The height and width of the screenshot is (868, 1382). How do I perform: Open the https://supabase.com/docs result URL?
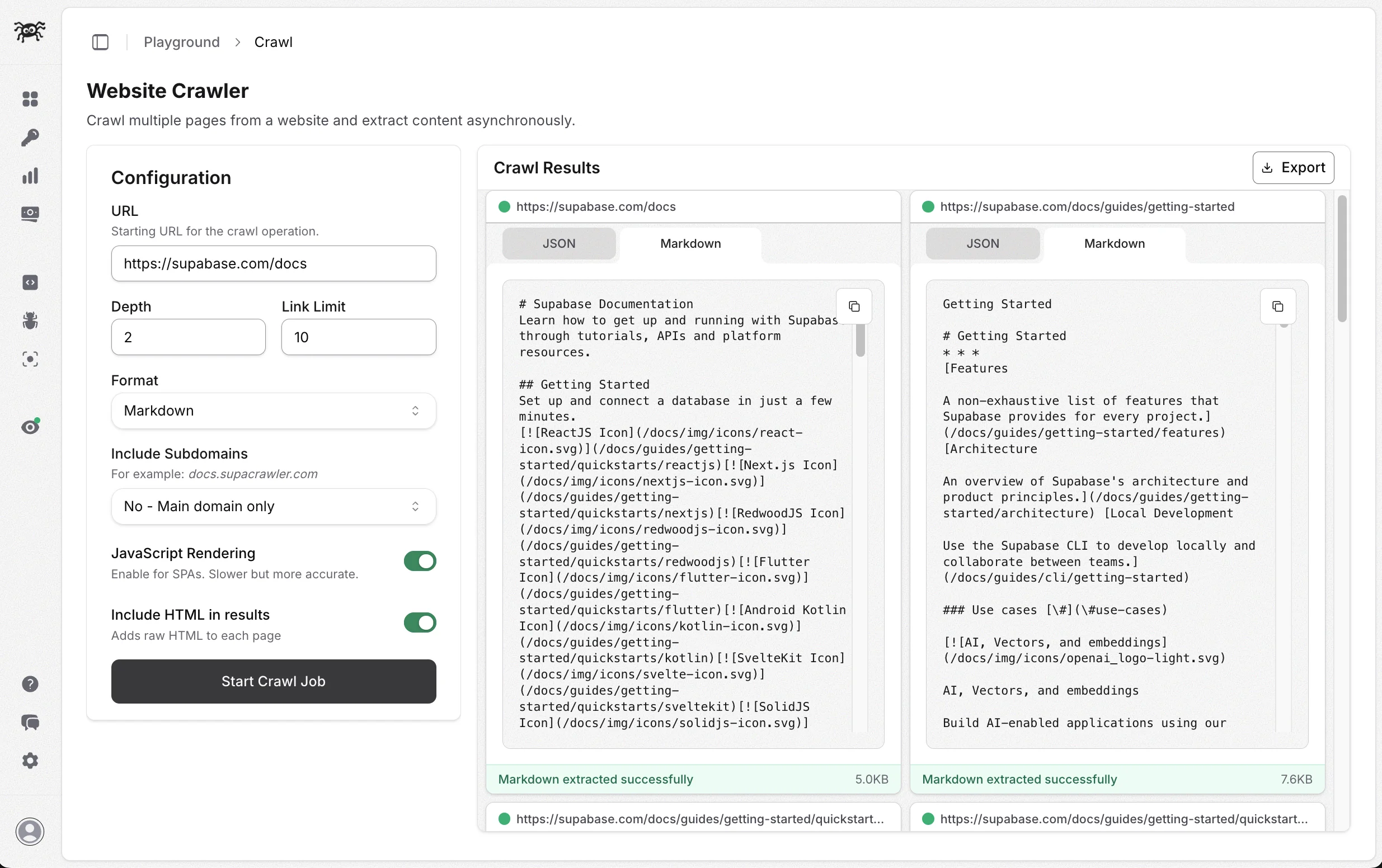[x=596, y=206]
